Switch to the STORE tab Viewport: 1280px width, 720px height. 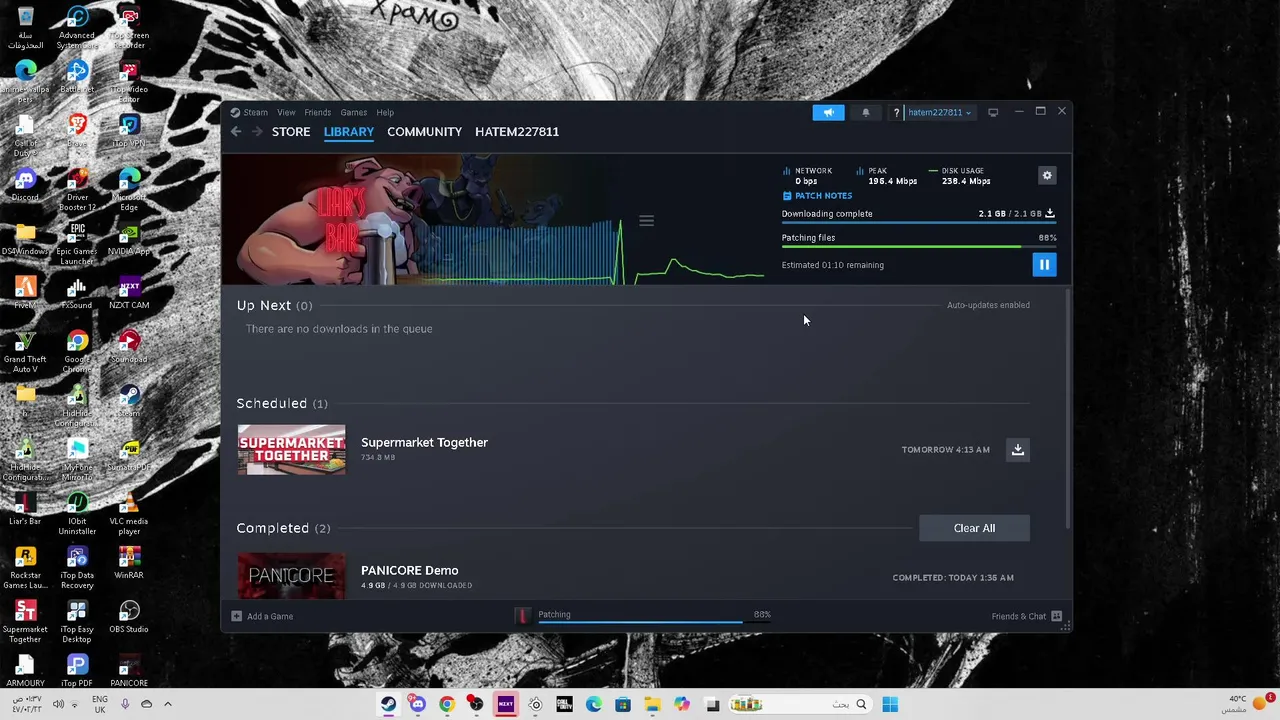click(291, 132)
